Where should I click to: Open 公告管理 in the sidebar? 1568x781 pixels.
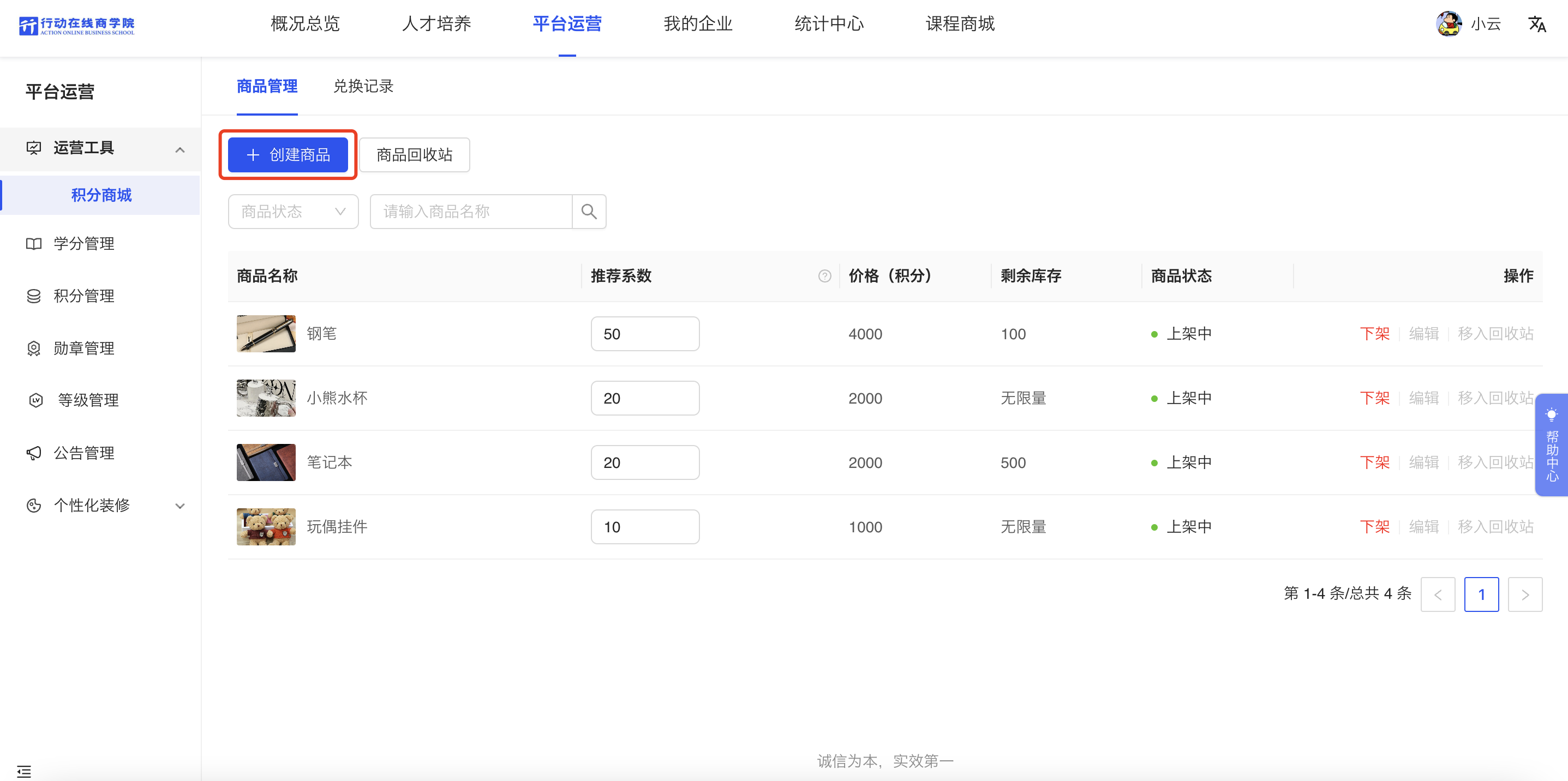coord(84,453)
